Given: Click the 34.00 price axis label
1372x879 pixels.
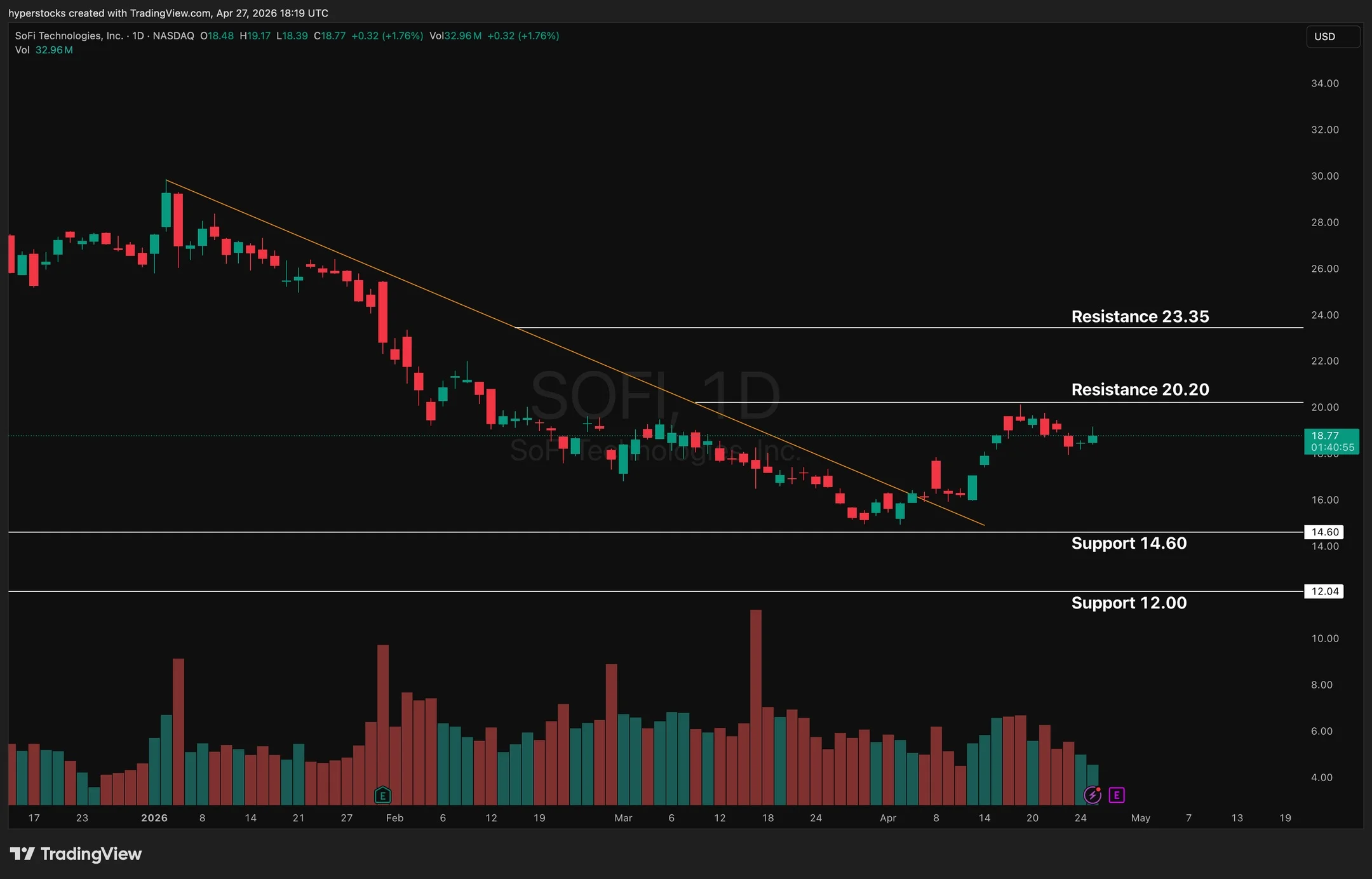Looking at the screenshot, I should tap(1325, 83).
